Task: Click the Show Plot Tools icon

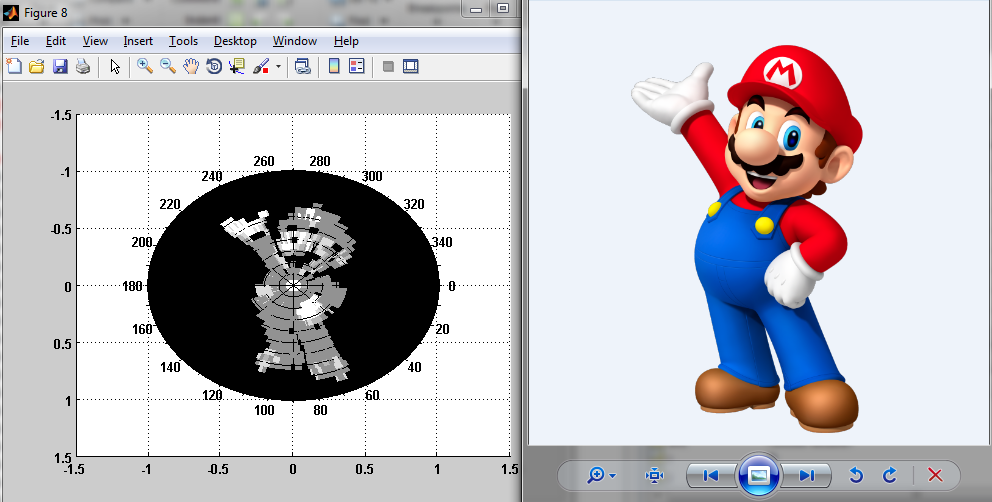Action: pyautogui.click(x=411, y=66)
